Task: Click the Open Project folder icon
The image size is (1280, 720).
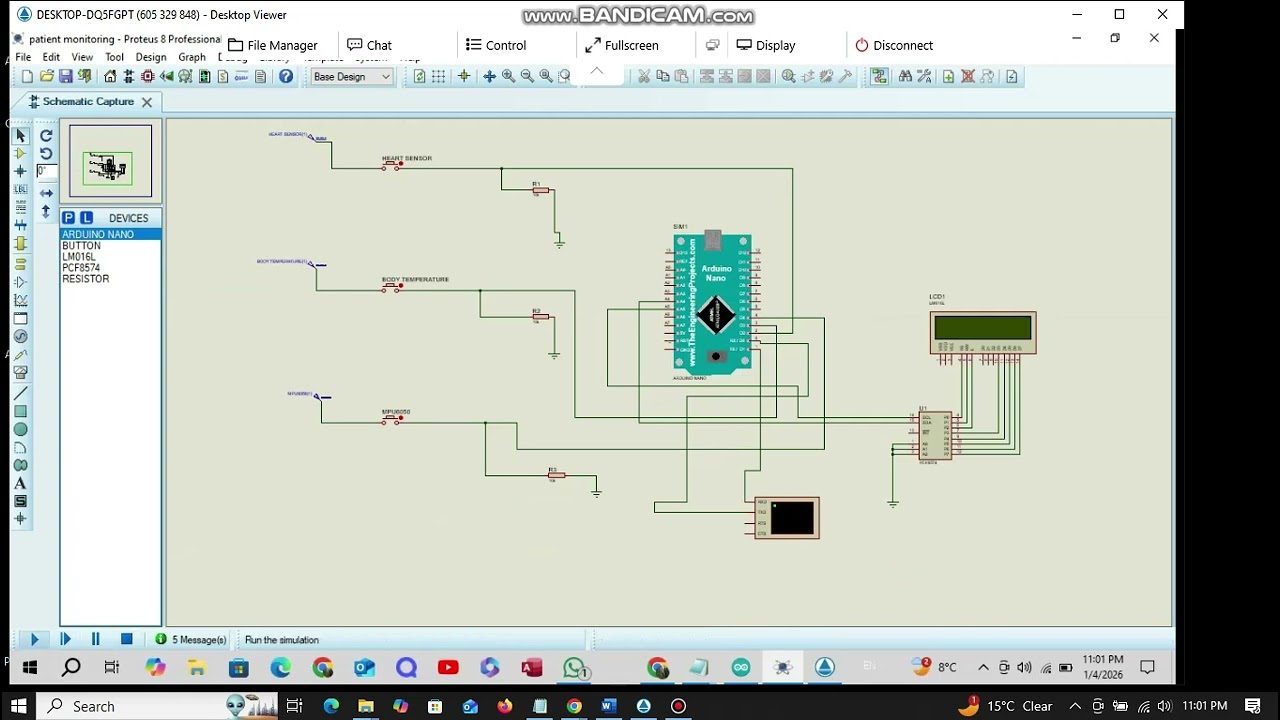Action: pos(46,76)
